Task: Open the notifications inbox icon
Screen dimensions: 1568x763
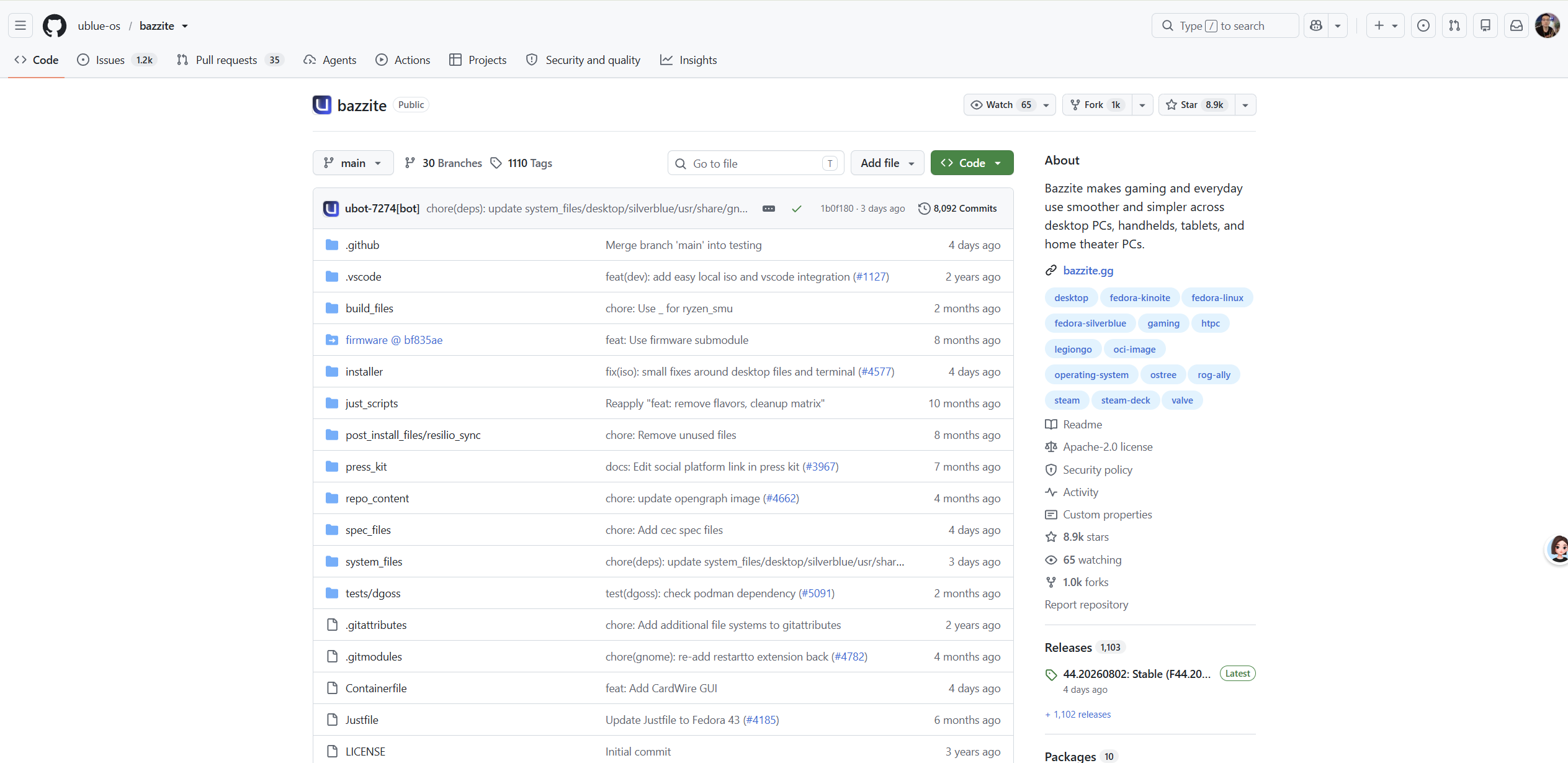Action: click(1516, 25)
